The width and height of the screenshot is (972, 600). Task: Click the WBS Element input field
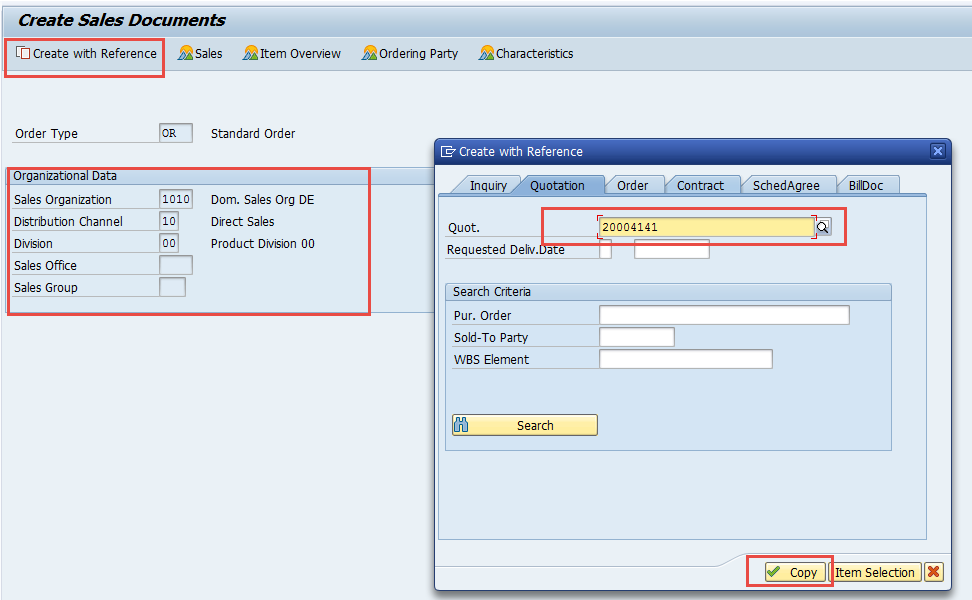[x=686, y=359]
